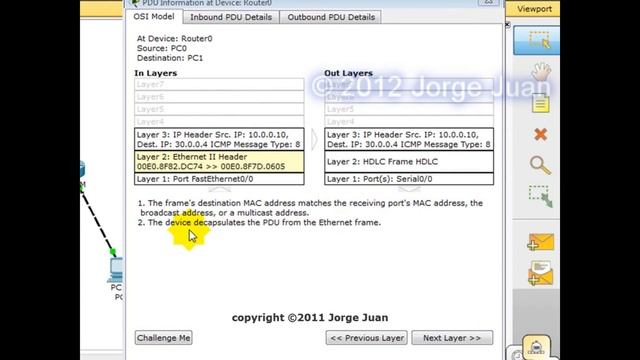The image size is (640, 360).
Task: Go to the Previous Layer
Action: (367, 338)
